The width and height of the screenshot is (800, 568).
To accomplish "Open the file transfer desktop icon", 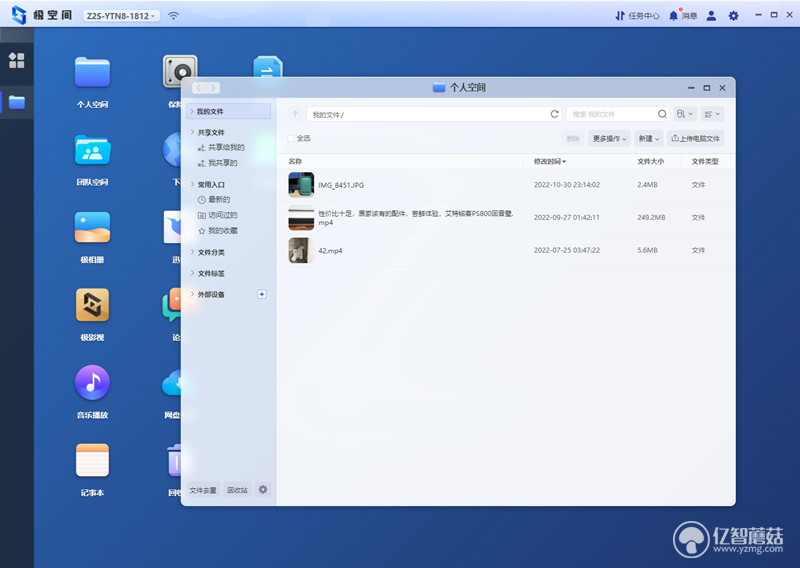I will [268, 67].
